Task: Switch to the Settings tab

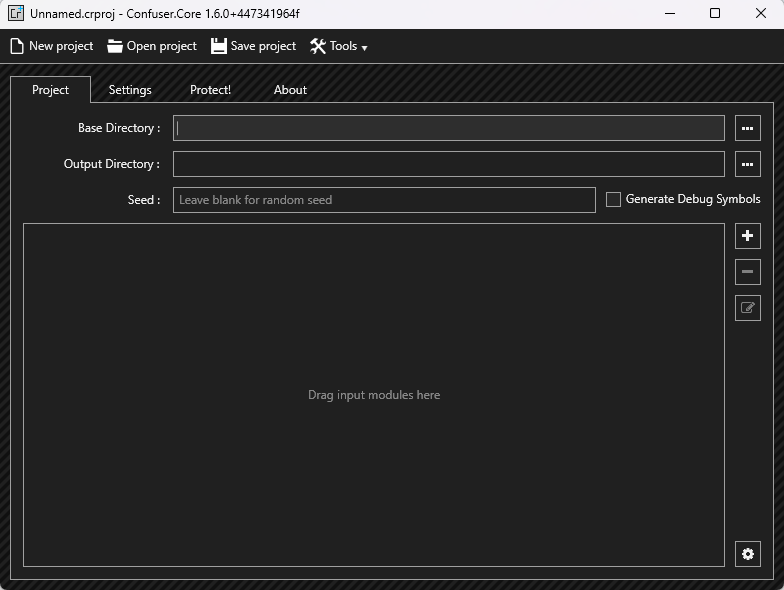Action: point(130,90)
